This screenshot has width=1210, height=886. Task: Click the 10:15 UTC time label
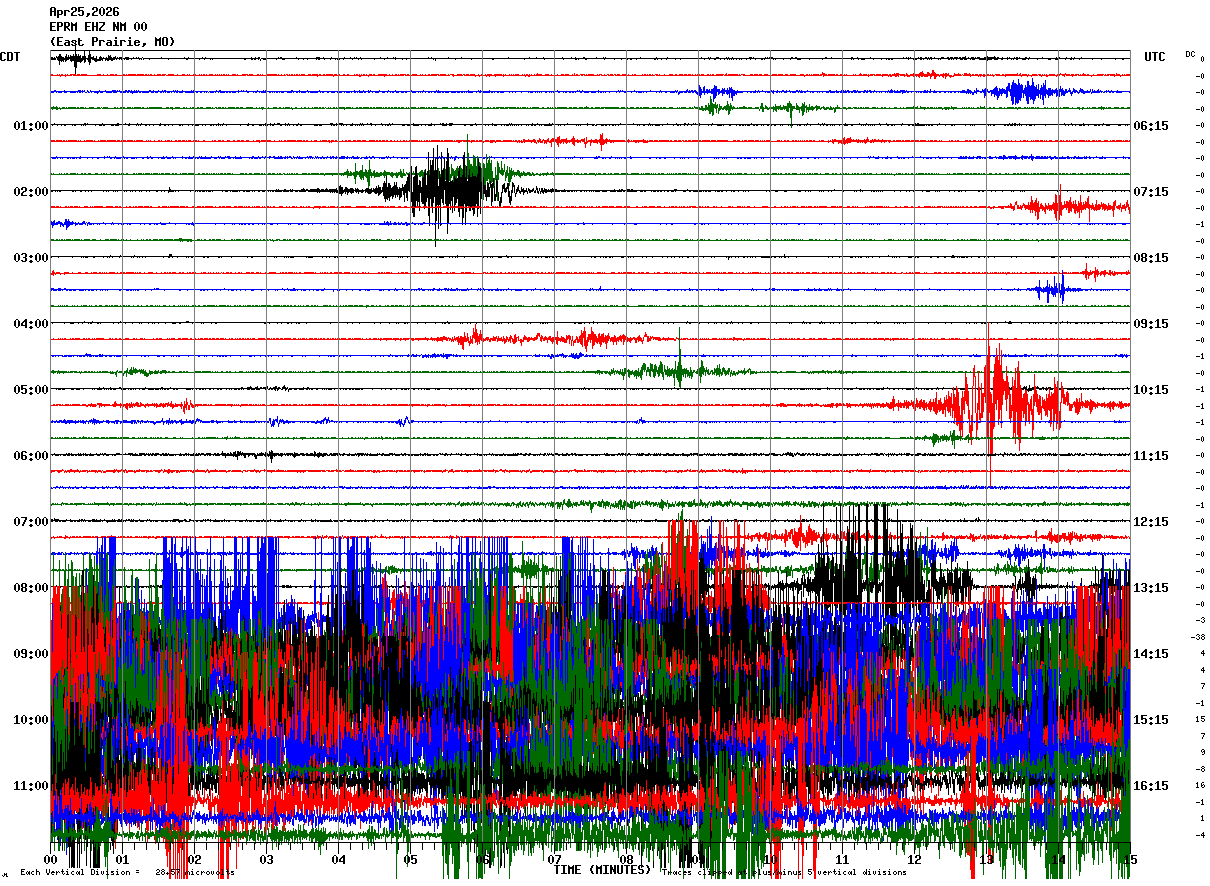pyautogui.click(x=1151, y=390)
